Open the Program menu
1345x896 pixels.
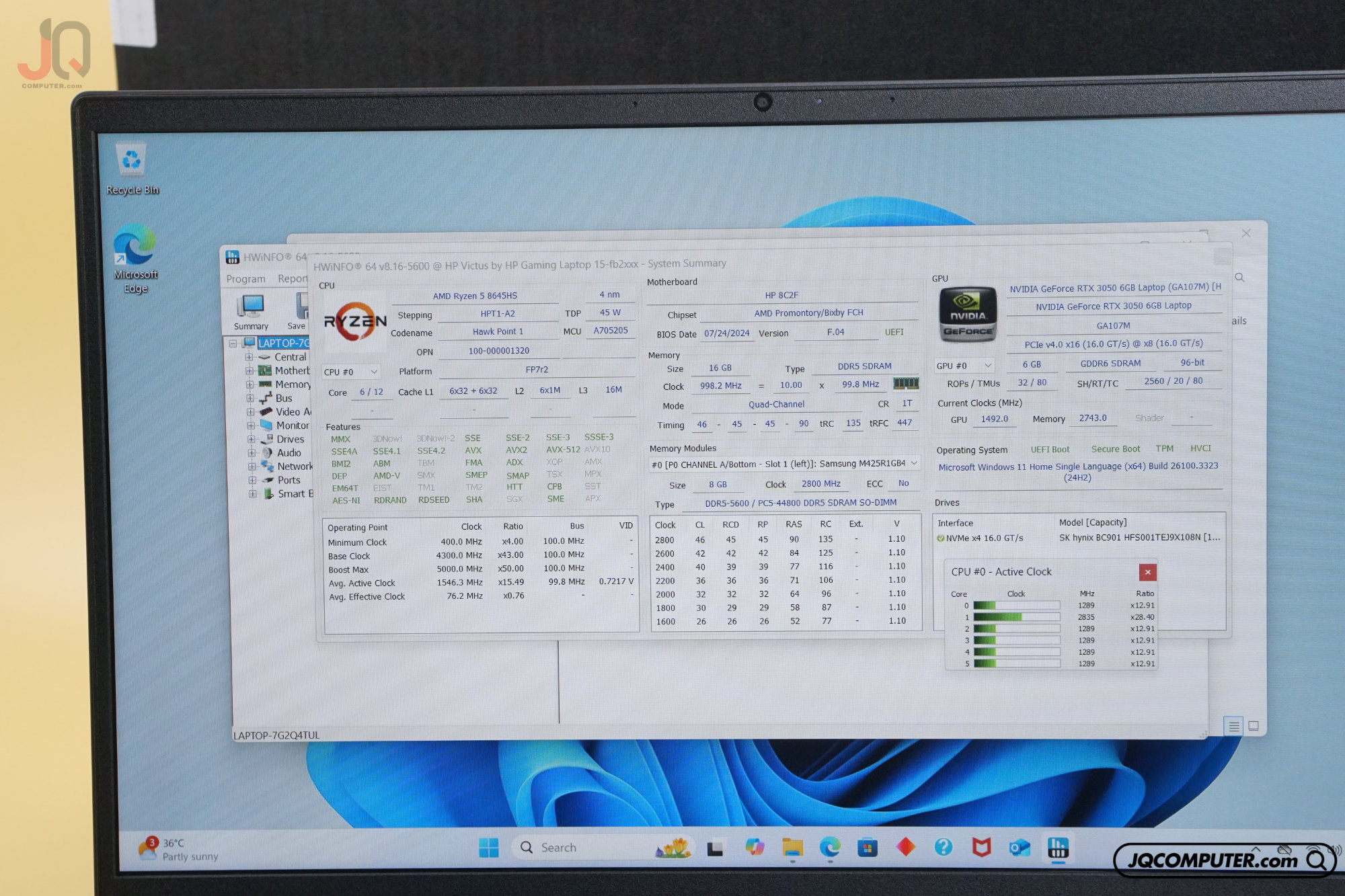pos(245,279)
